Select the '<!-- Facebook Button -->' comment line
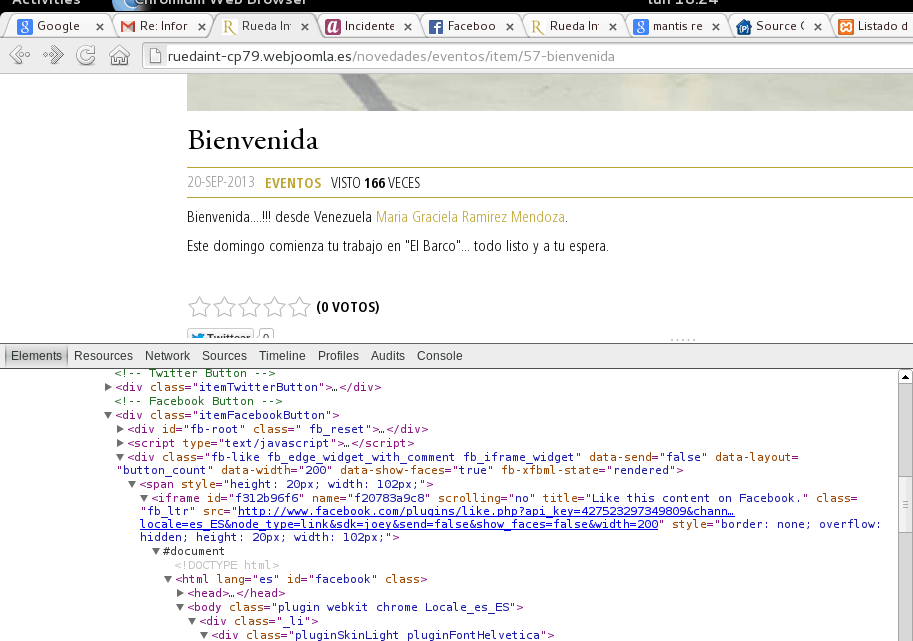 [x=199, y=401]
